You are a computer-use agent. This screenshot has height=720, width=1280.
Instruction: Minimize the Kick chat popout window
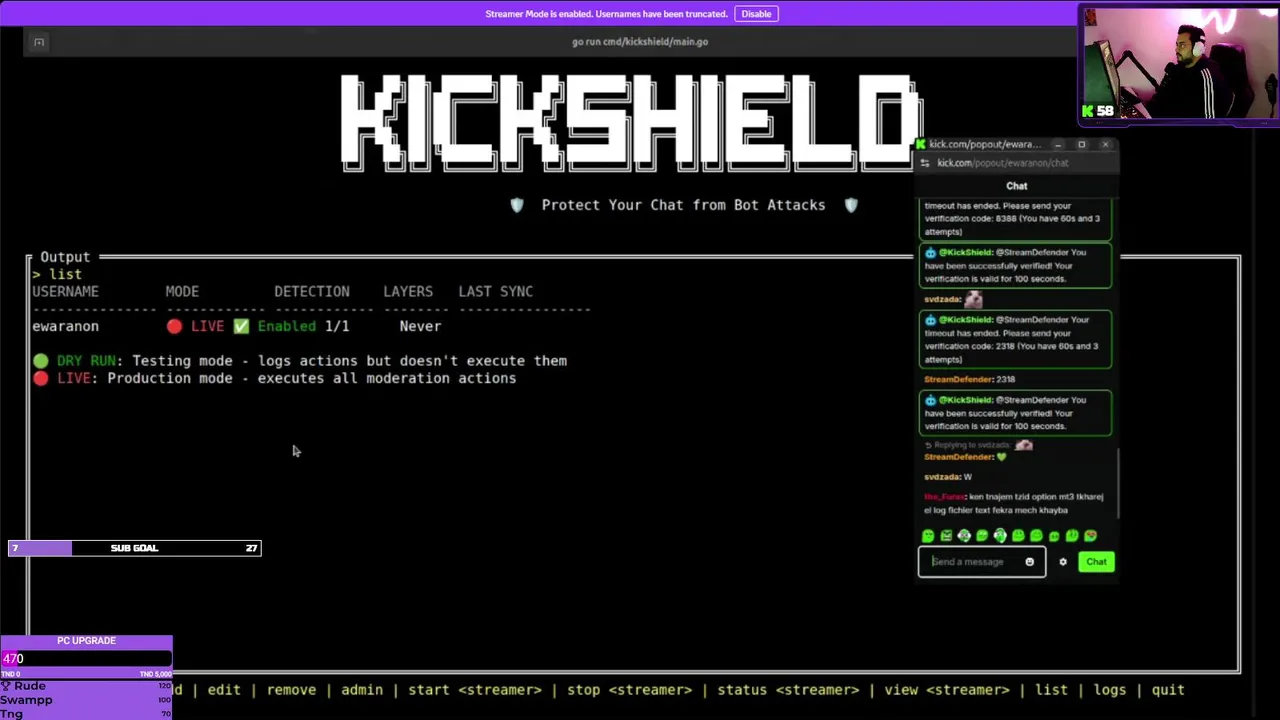click(x=1058, y=145)
